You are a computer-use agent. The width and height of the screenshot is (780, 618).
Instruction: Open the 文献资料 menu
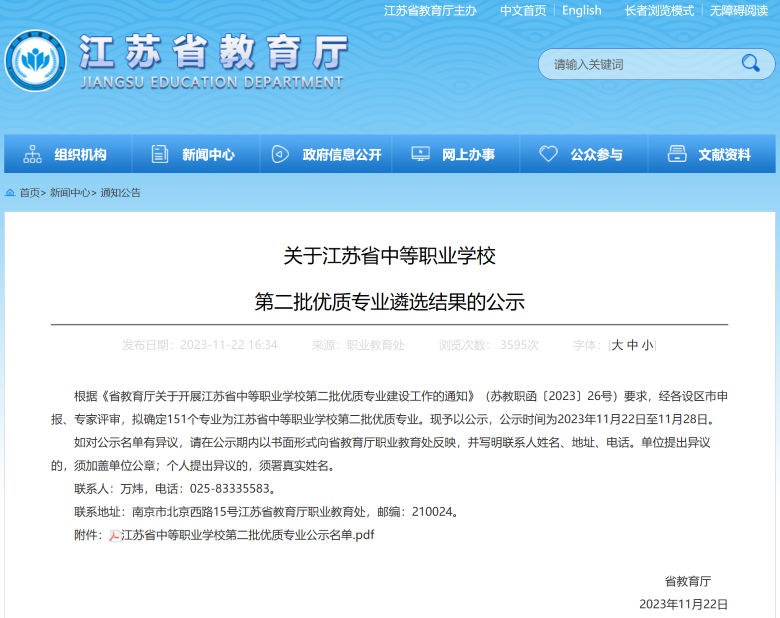tap(712, 154)
